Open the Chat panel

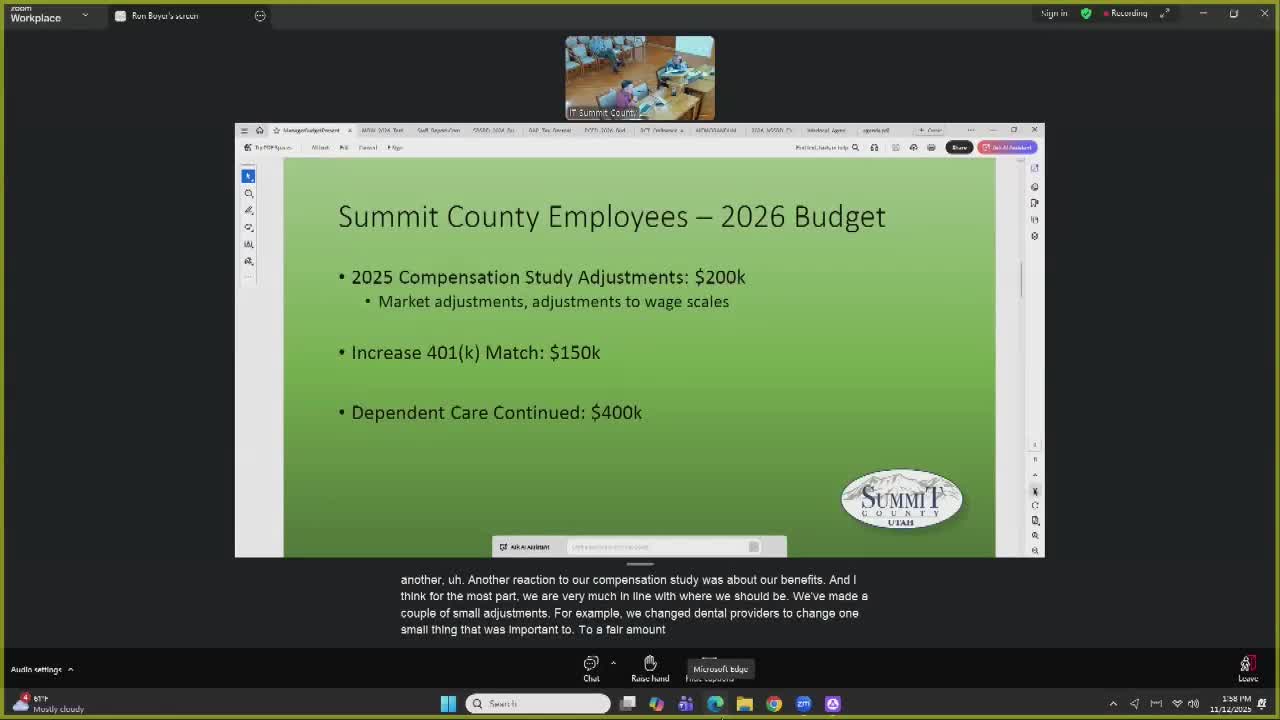click(591, 668)
